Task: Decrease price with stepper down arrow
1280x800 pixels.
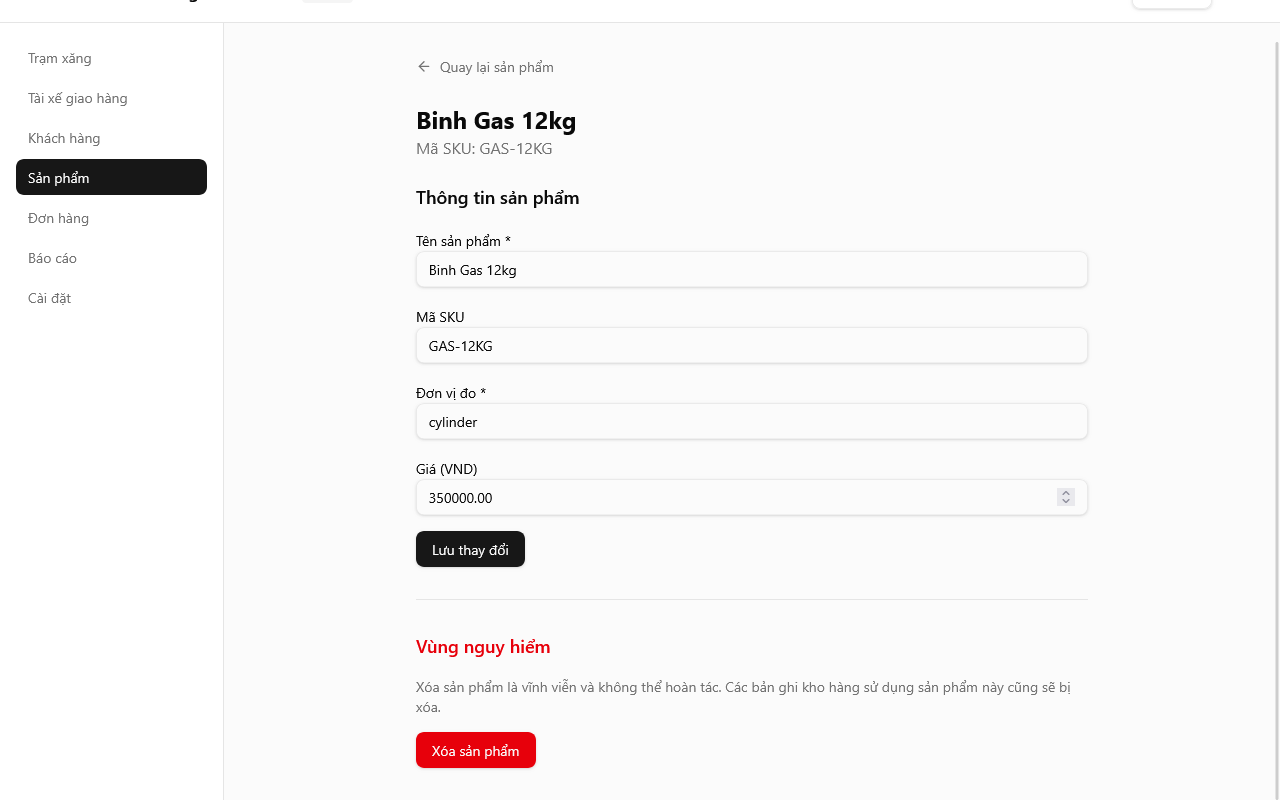Action: [x=1066, y=502]
